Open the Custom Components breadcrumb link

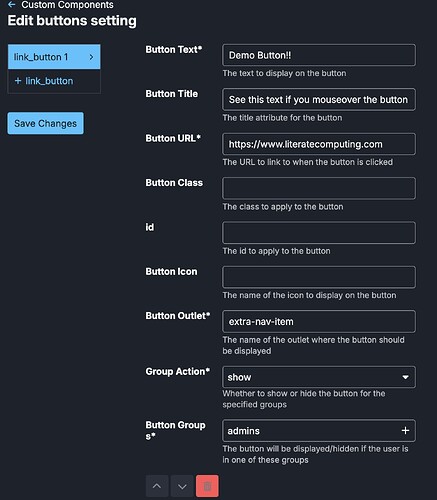[67, 5]
